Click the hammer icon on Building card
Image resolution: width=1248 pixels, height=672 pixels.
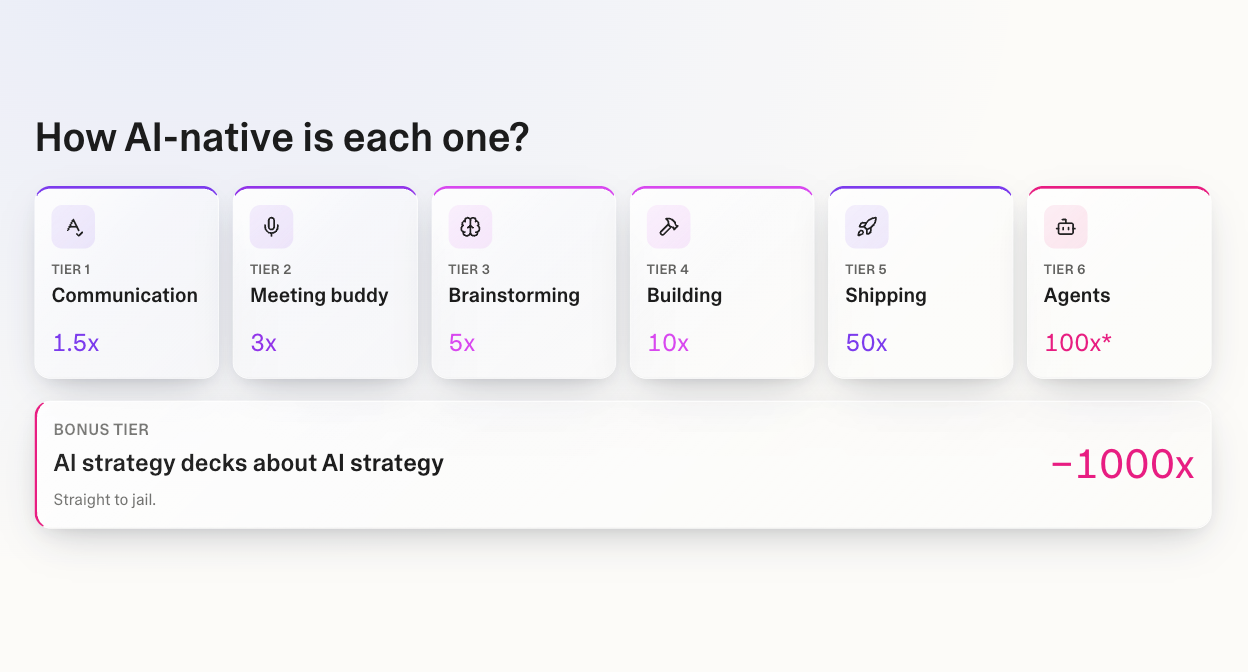tap(668, 227)
